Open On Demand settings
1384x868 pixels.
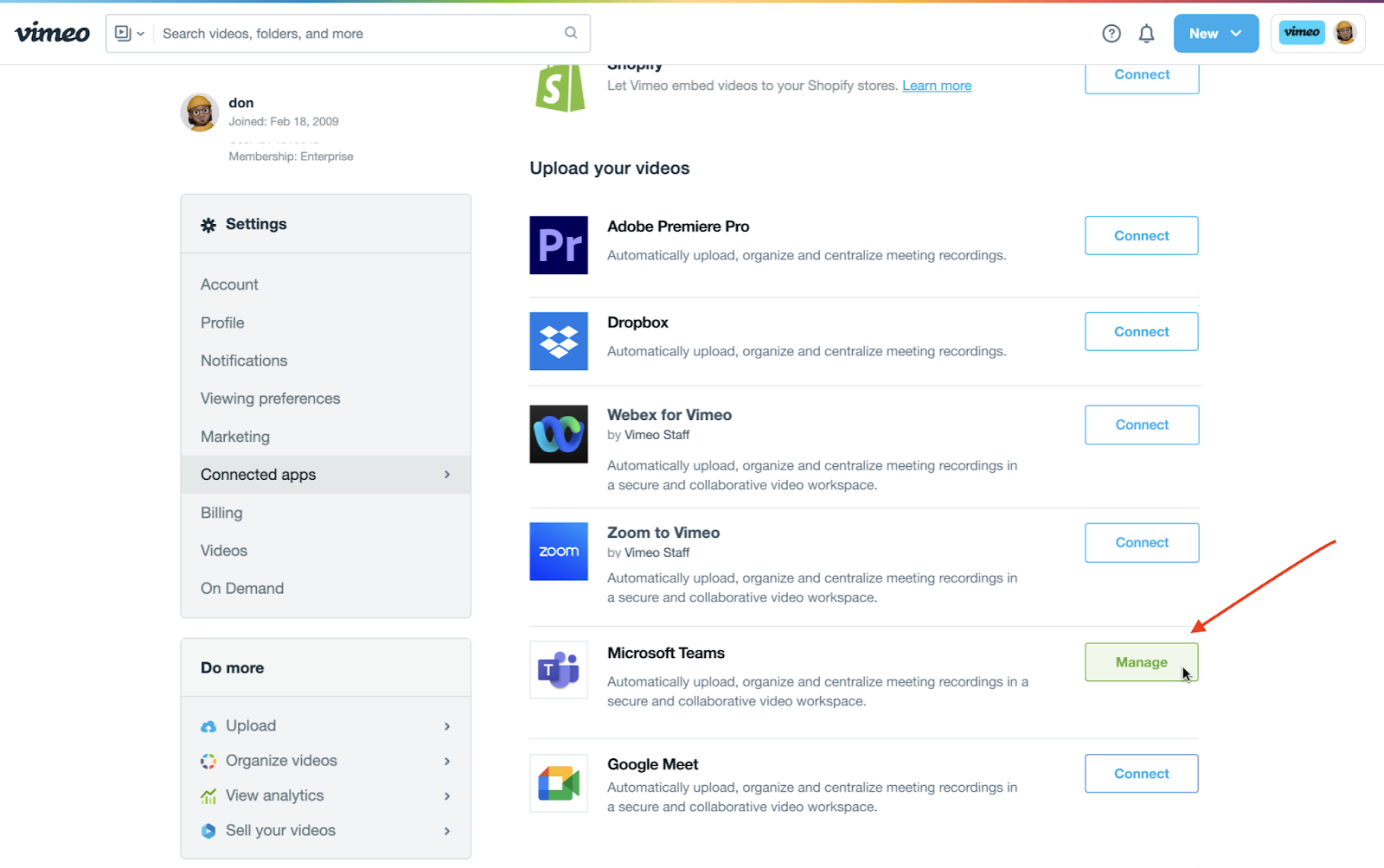tap(242, 589)
